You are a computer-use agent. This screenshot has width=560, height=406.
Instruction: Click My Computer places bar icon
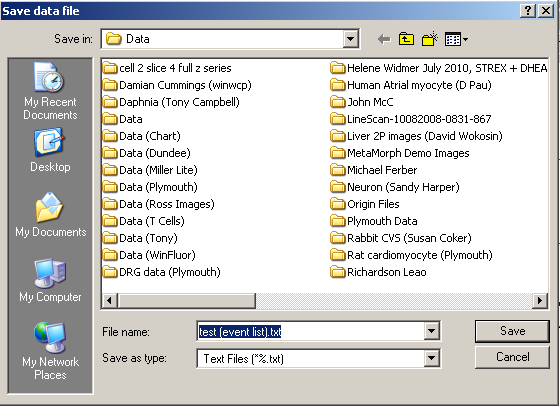pyautogui.click(x=50, y=280)
